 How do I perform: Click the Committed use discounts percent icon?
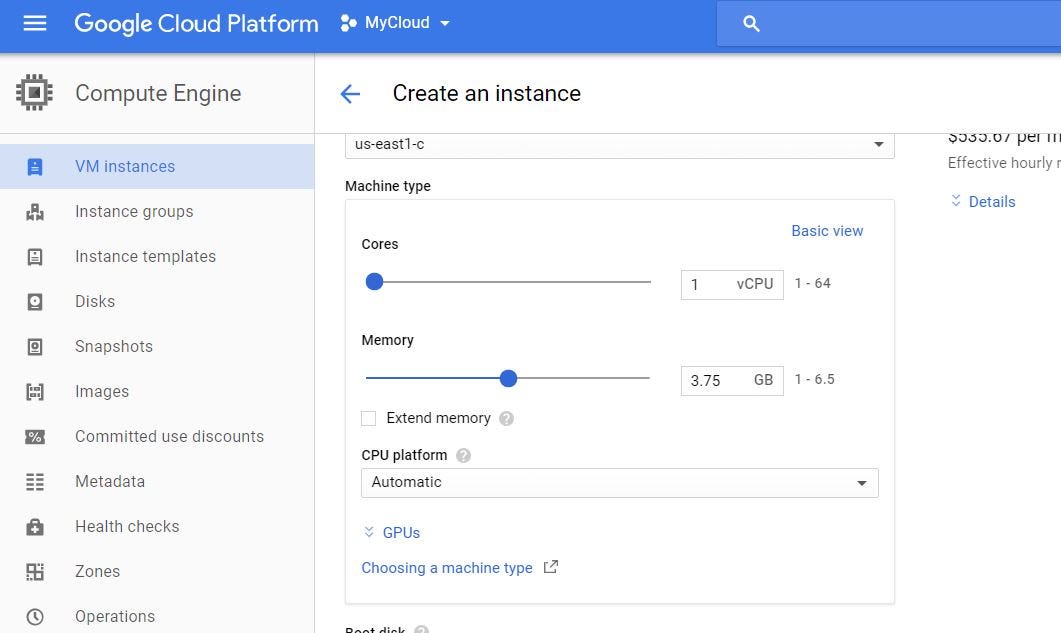(x=35, y=436)
